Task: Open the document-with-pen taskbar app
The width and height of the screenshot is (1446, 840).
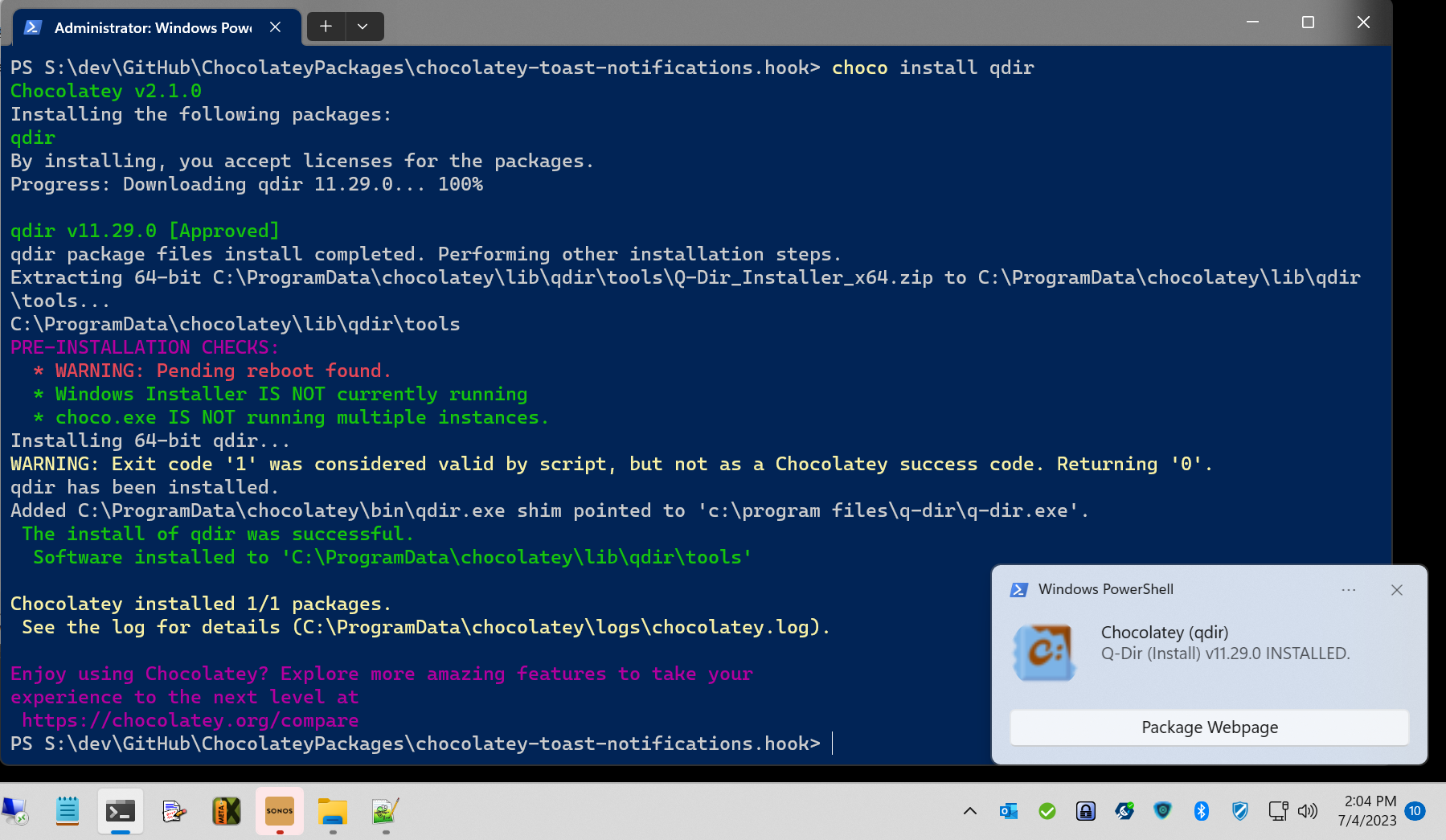Action: (174, 811)
